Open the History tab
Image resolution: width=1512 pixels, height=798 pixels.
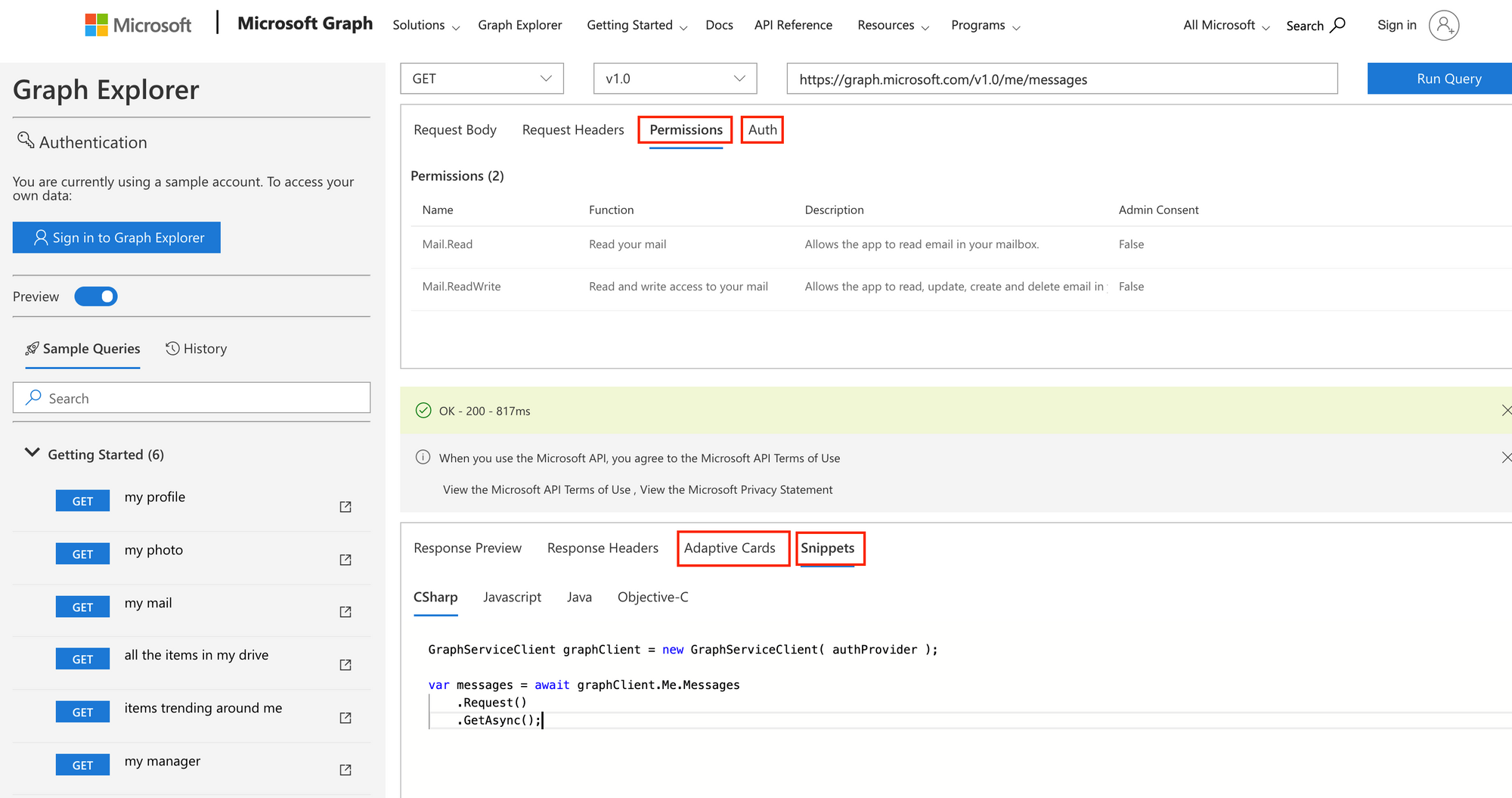click(x=196, y=349)
